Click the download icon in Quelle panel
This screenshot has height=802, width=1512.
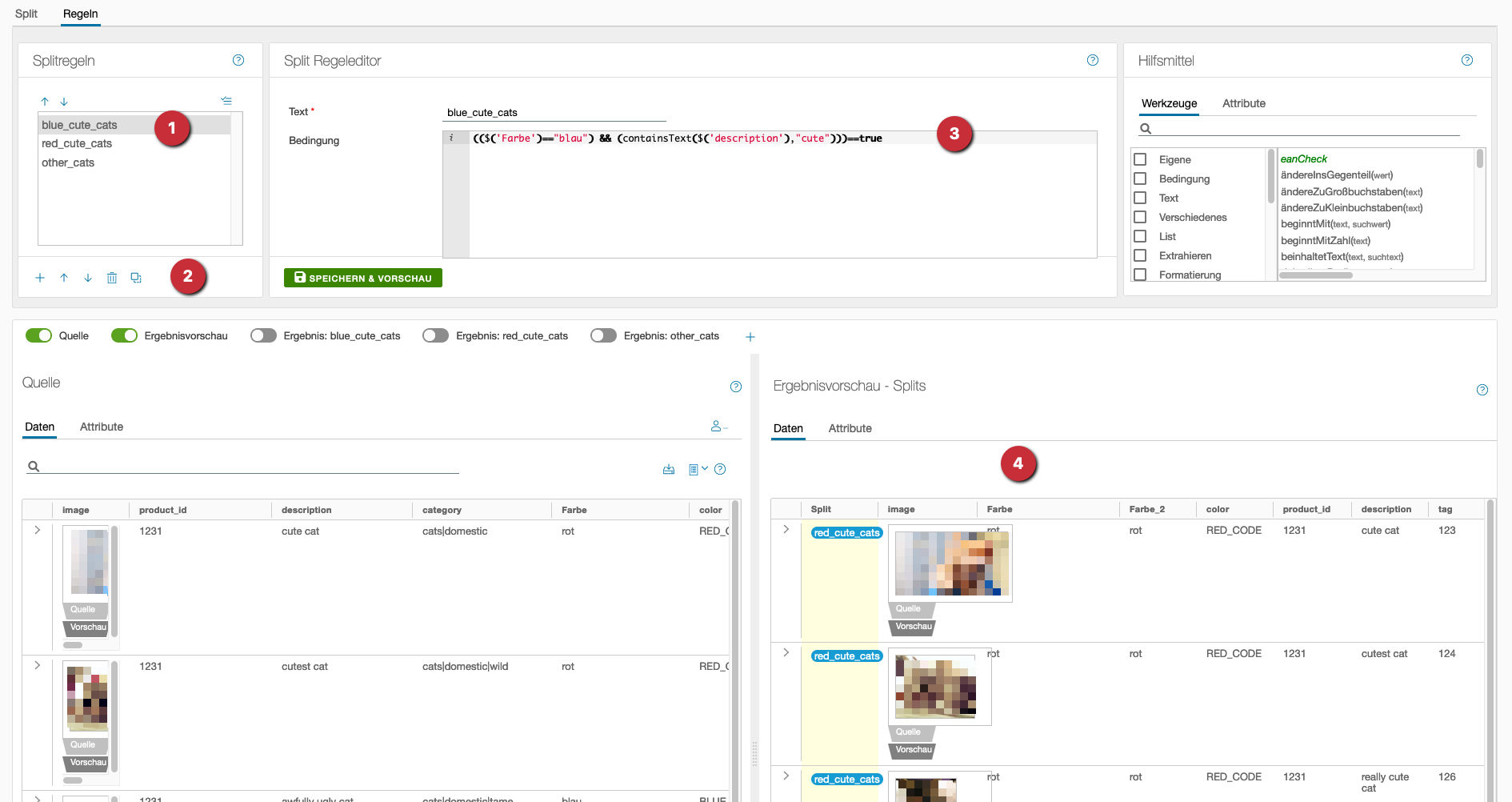(x=669, y=470)
